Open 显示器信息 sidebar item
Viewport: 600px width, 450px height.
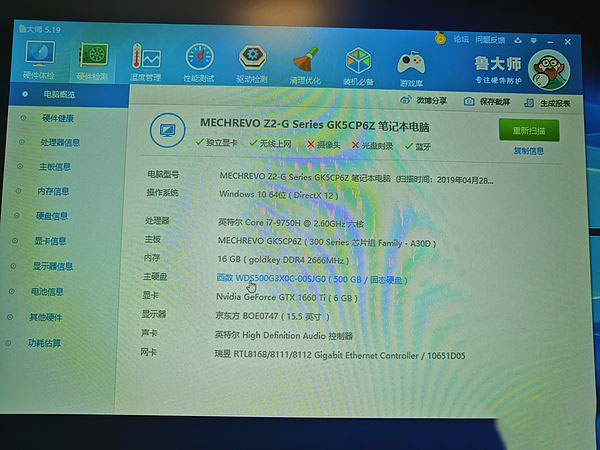pos(52,266)
